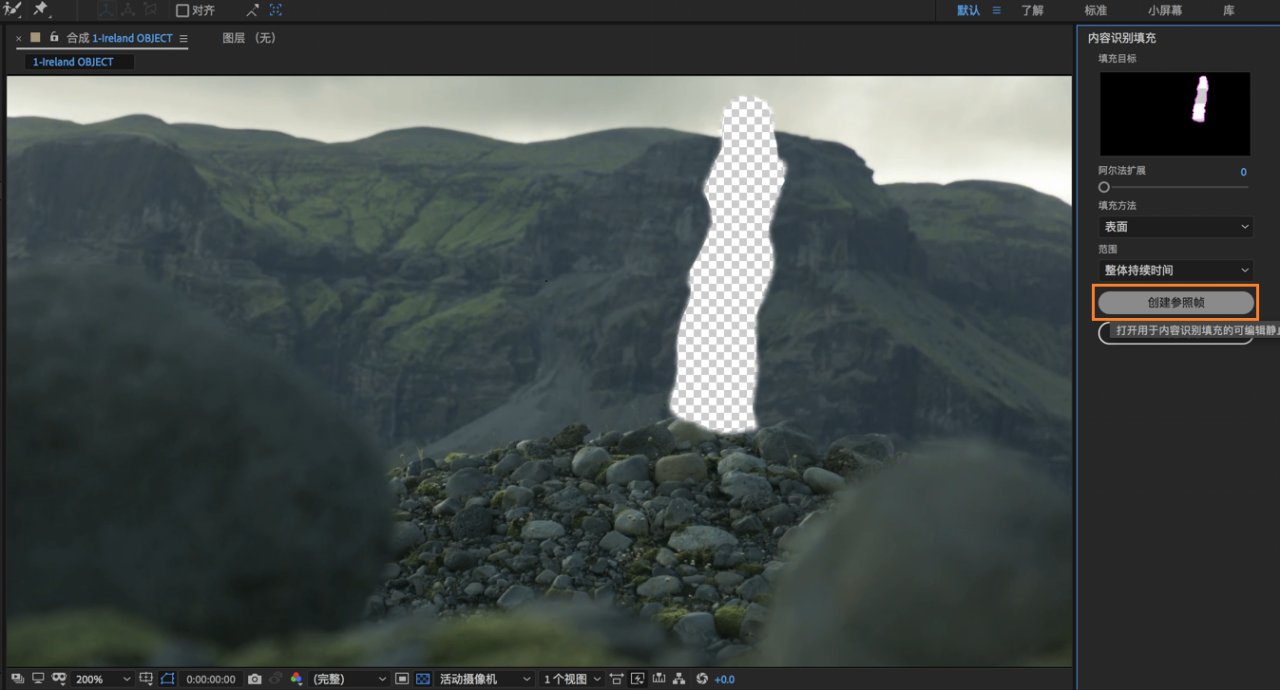
Task: Select the Roto Brush tool
Action: (13, 9)
